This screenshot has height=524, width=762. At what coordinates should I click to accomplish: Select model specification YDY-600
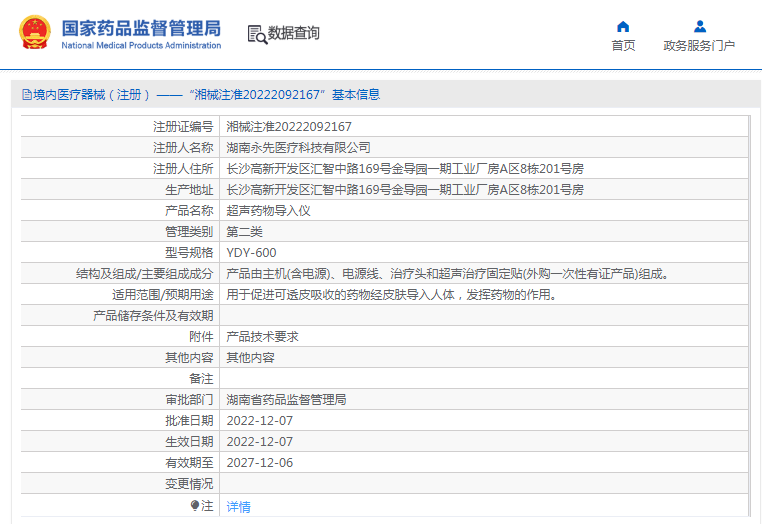coord(251,252)
